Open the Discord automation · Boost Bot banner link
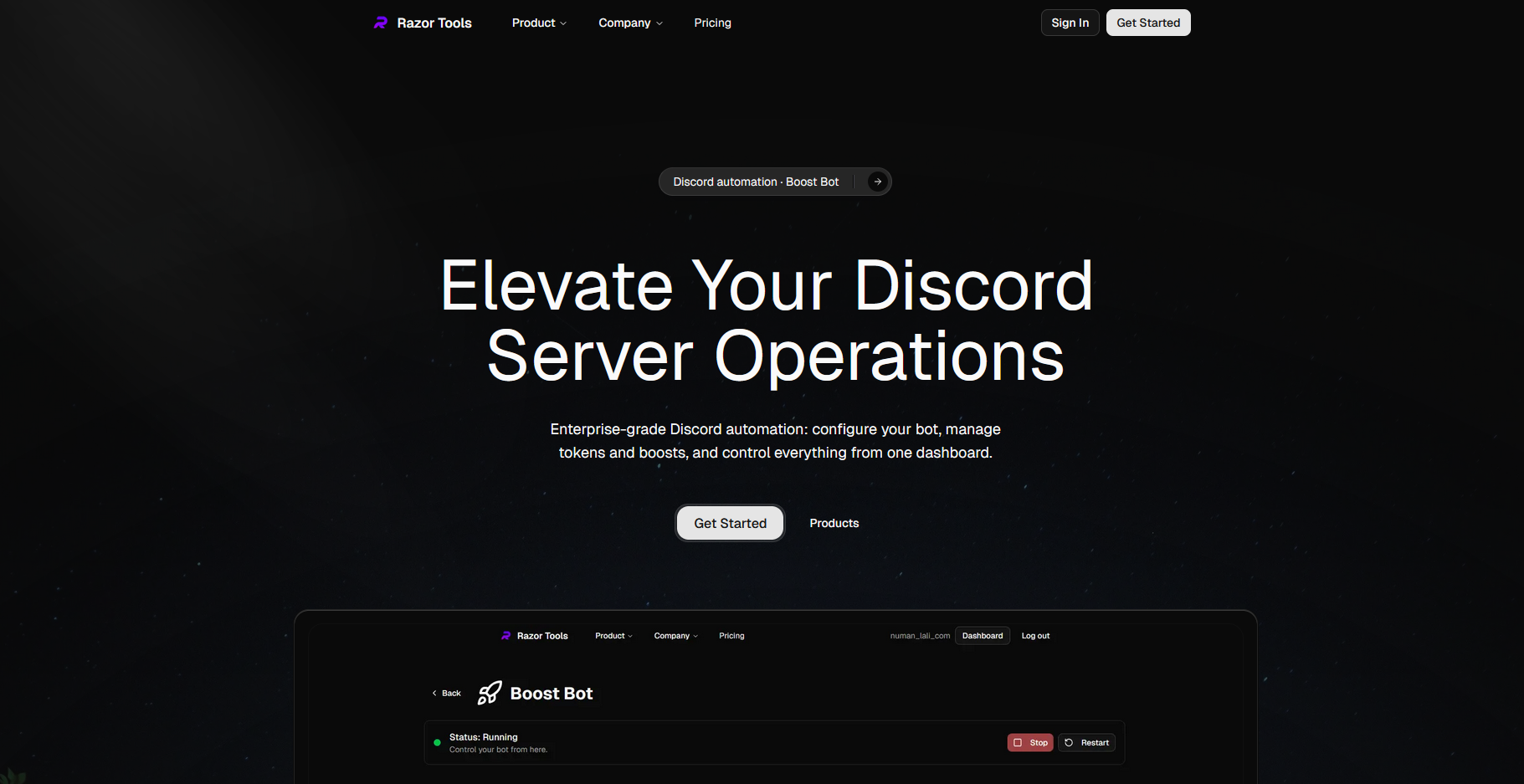This screenshot has width=1524, height=784. point(775,182)
